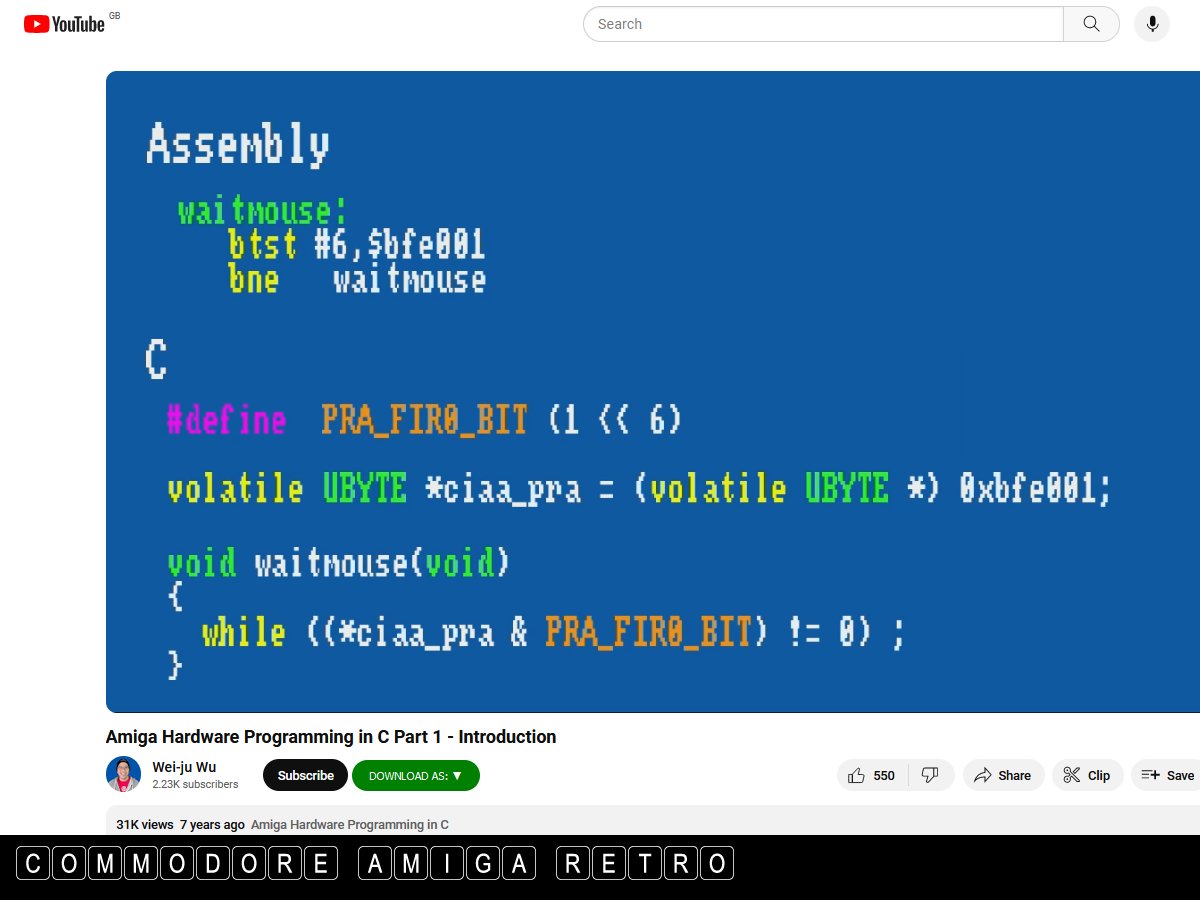The image size is (1200, 900).
Task: Click the COMMODORE AMIGA RETRO banner
Action: 375,863
